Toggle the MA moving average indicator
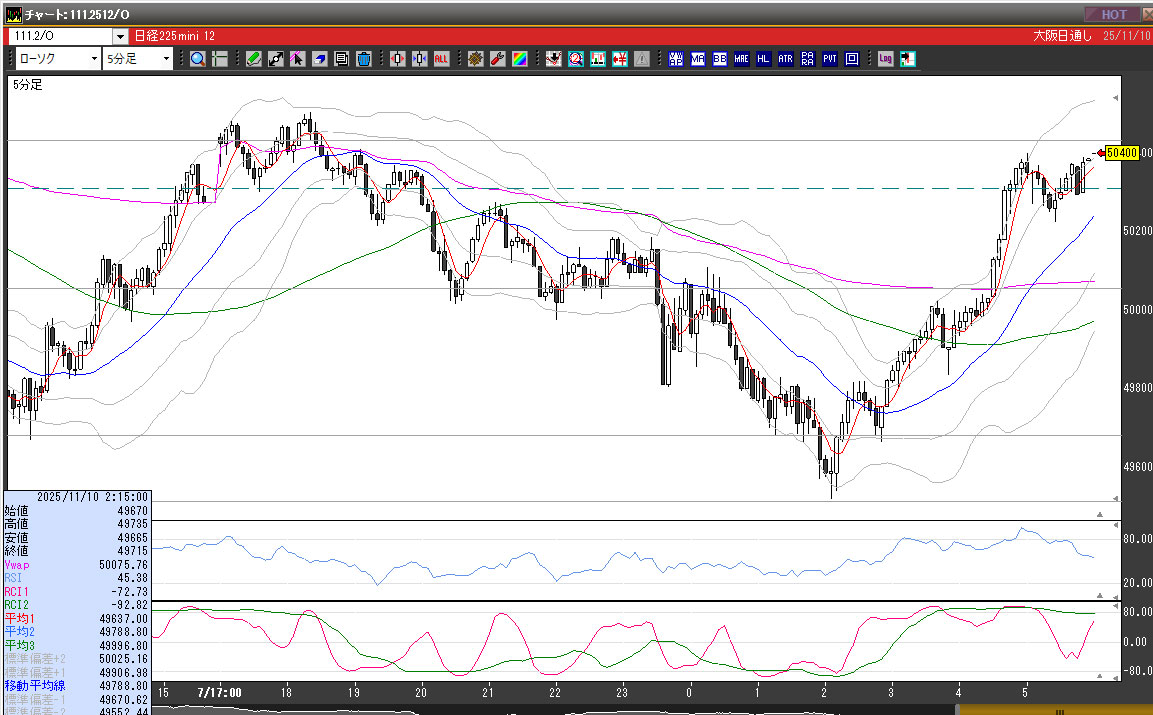This screenshot has width=1153, height=715. coord(697,59)
